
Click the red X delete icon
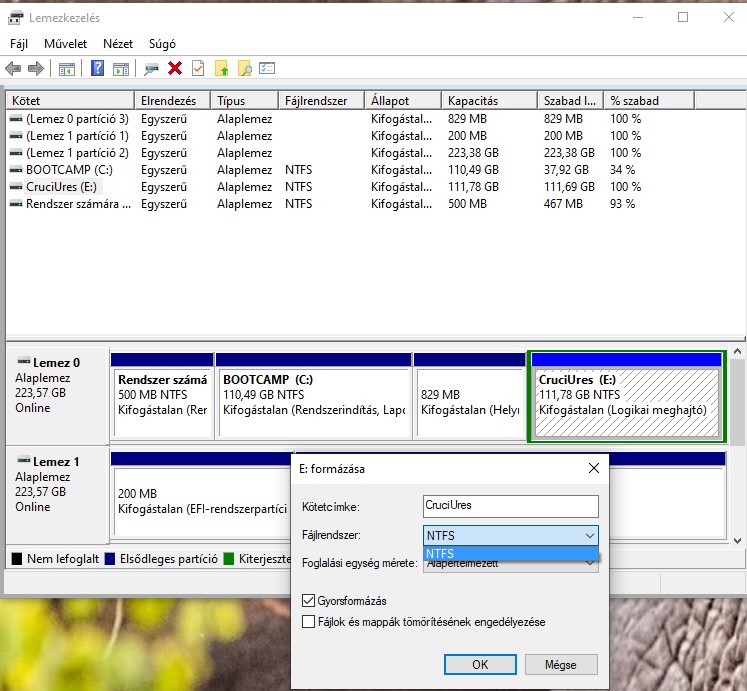tap(175, 69)
